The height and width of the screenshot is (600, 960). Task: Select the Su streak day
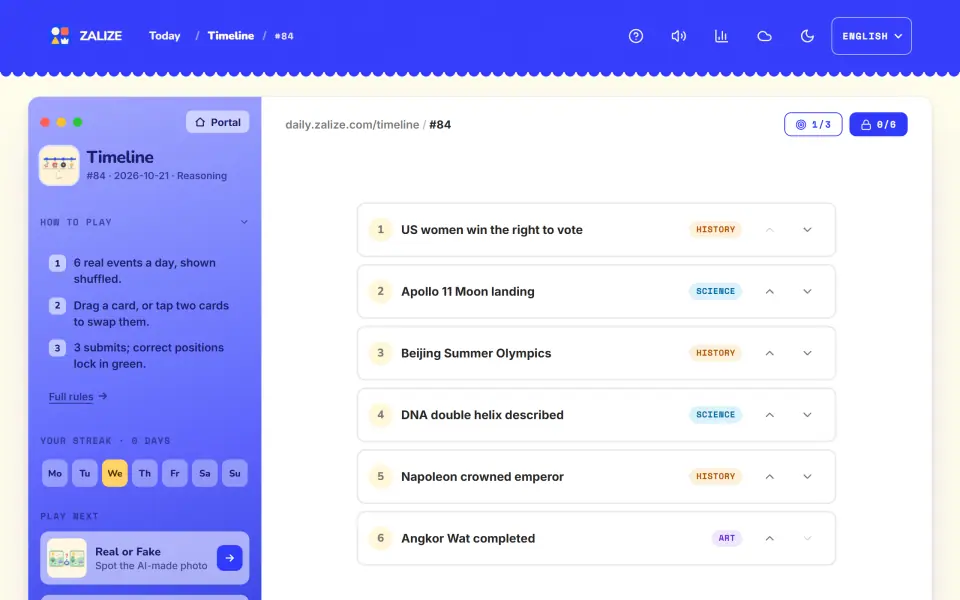pyautogui.click(x=234, y=473)
